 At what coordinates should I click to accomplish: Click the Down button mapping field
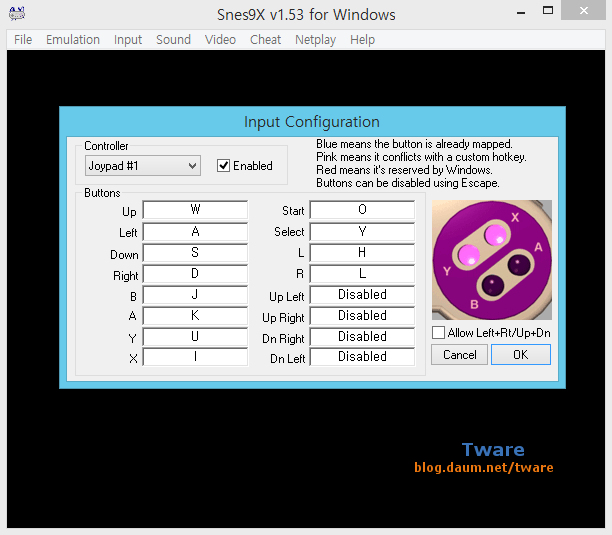[195, 253]
